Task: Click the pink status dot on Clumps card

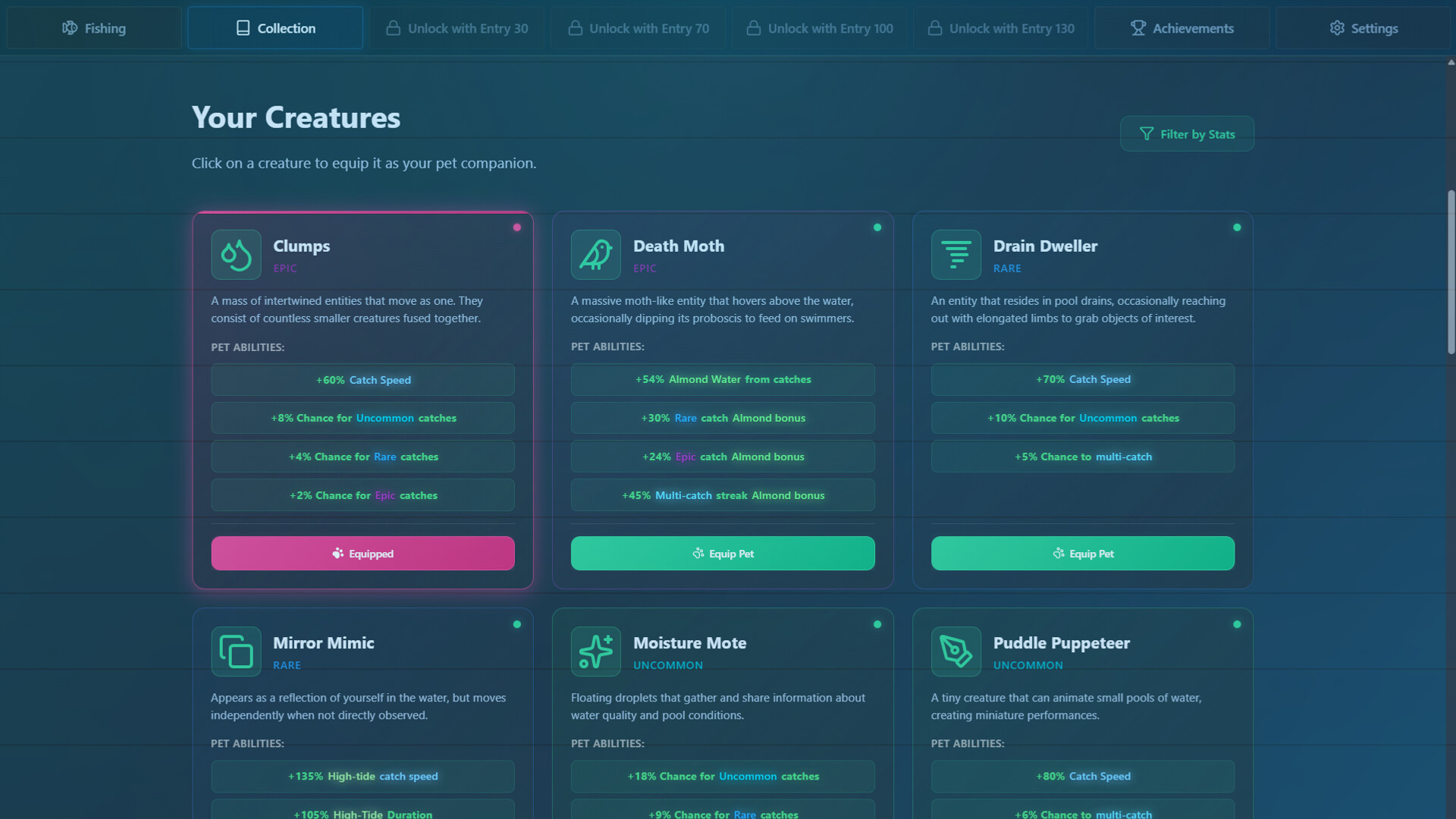Action: tap(517, 227)
